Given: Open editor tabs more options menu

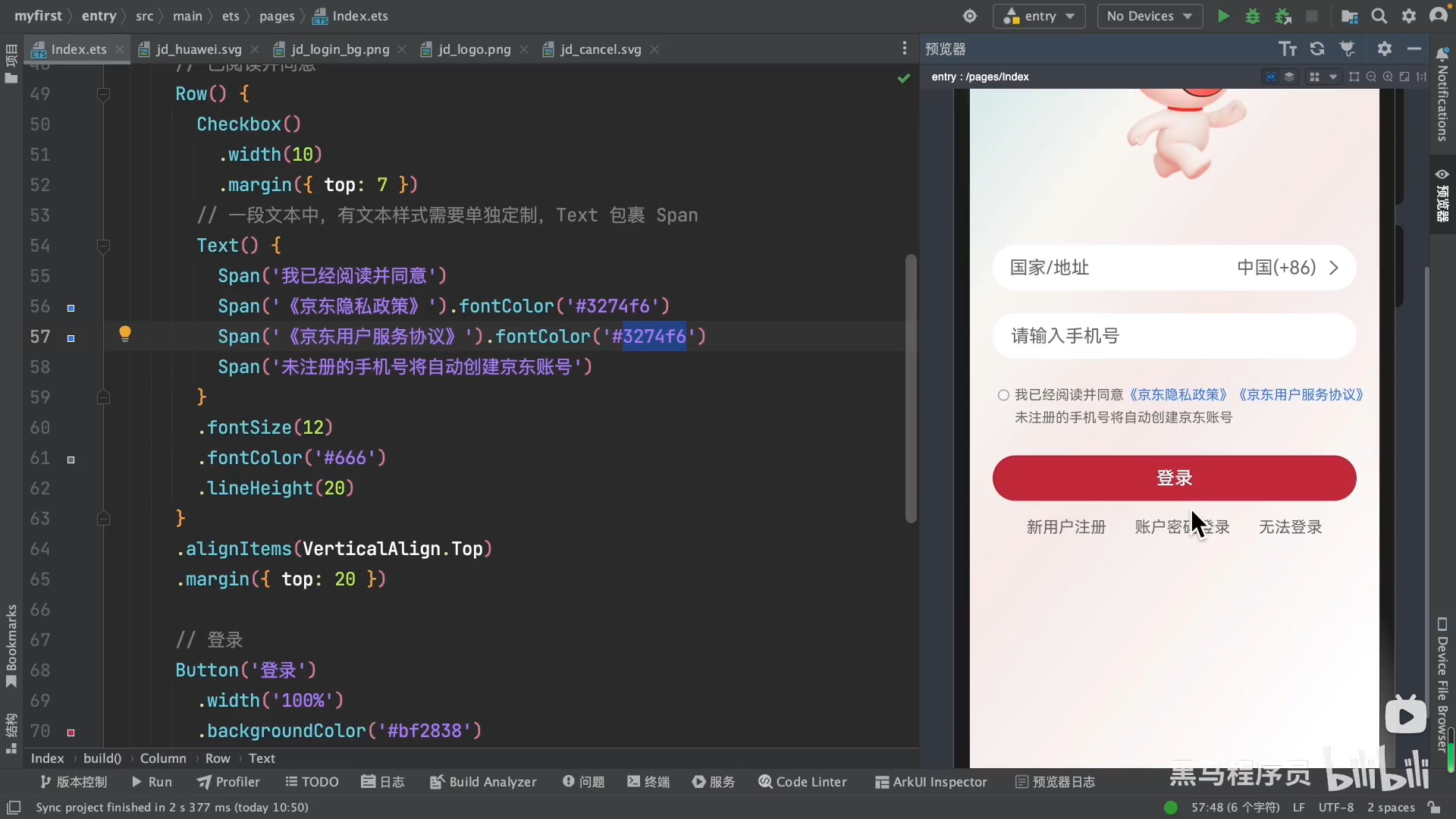Looking at the screenshot, I should point(905,49).
